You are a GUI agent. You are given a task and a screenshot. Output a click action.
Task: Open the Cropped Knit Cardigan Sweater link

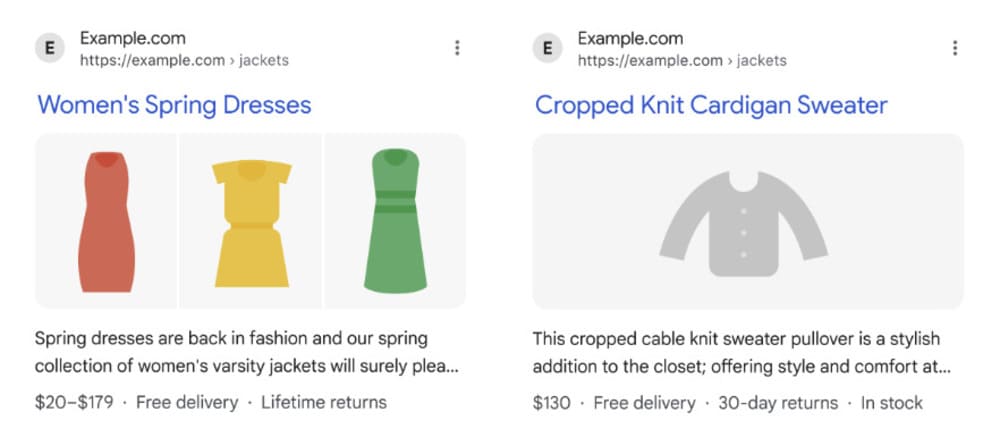coord(711,105)
